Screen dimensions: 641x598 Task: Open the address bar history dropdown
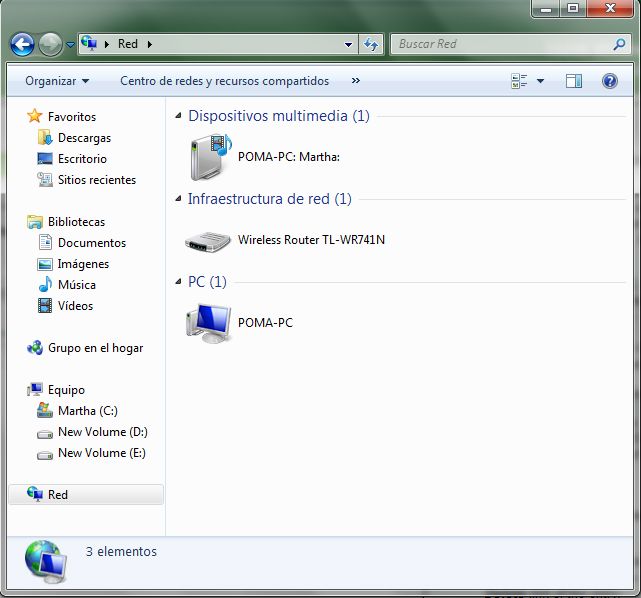pos(348,44)
